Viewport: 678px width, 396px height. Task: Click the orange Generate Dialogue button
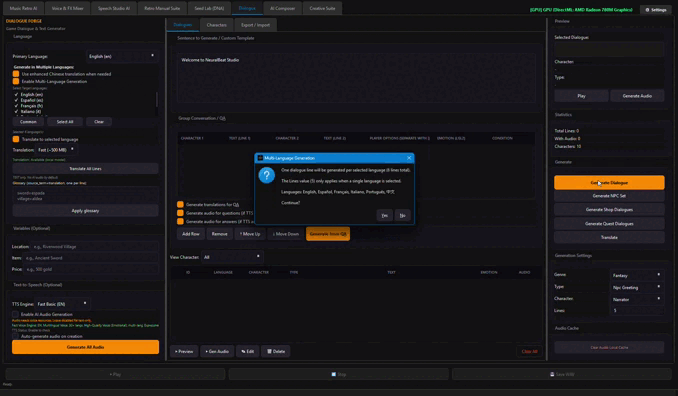pyautogui.click(x=609, y=182)
